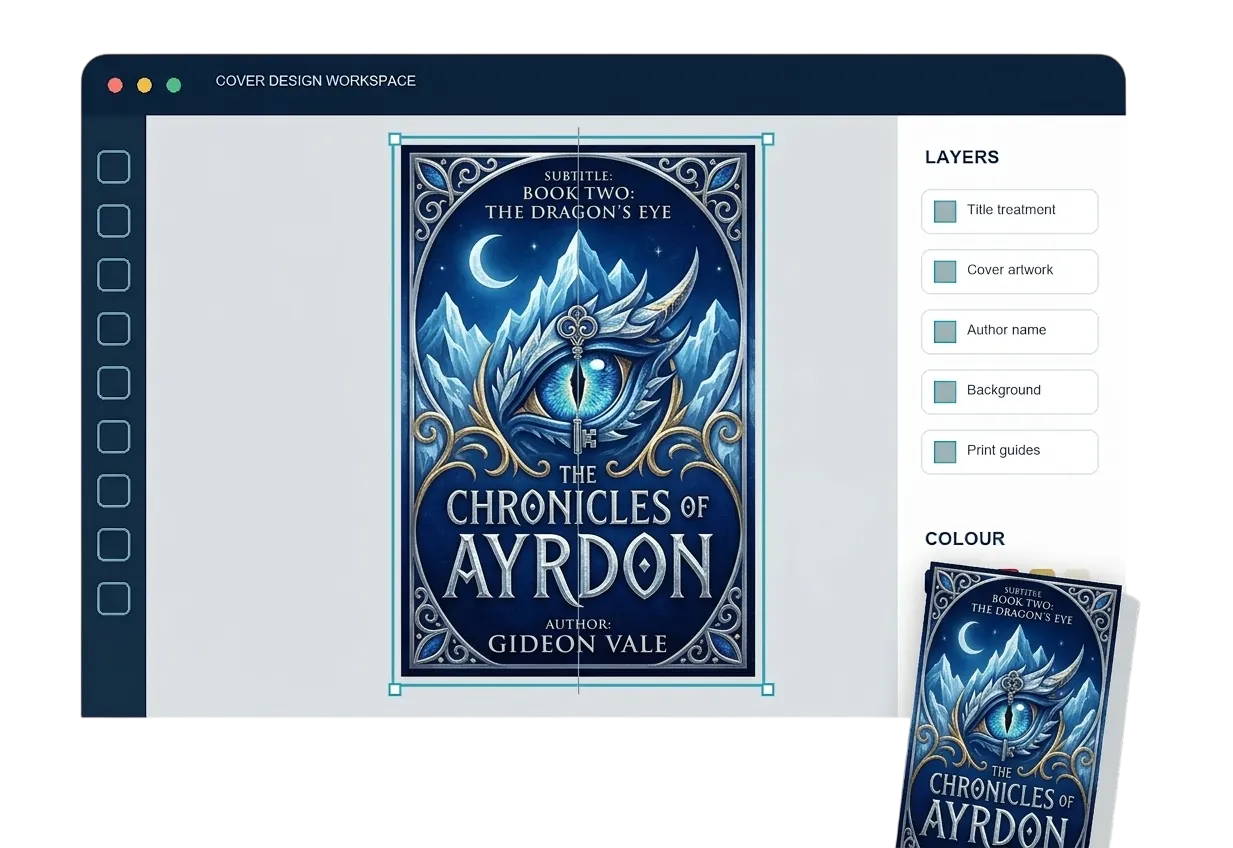Click the 'GIDEON VALE' author text on canvas
The width and height of the screenshot is (1233, 848).
(x=578, y=643)
